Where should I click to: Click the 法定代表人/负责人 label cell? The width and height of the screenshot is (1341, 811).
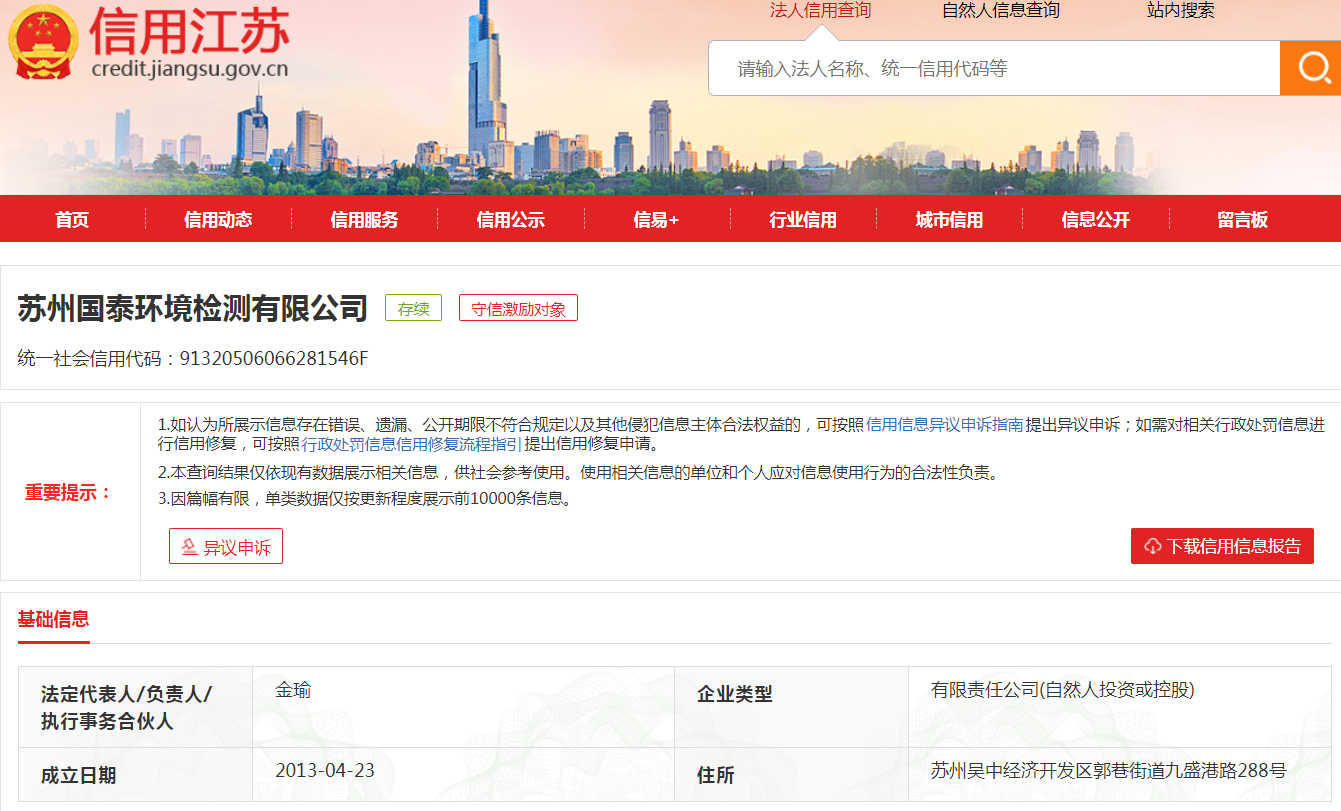coord(135,707)
